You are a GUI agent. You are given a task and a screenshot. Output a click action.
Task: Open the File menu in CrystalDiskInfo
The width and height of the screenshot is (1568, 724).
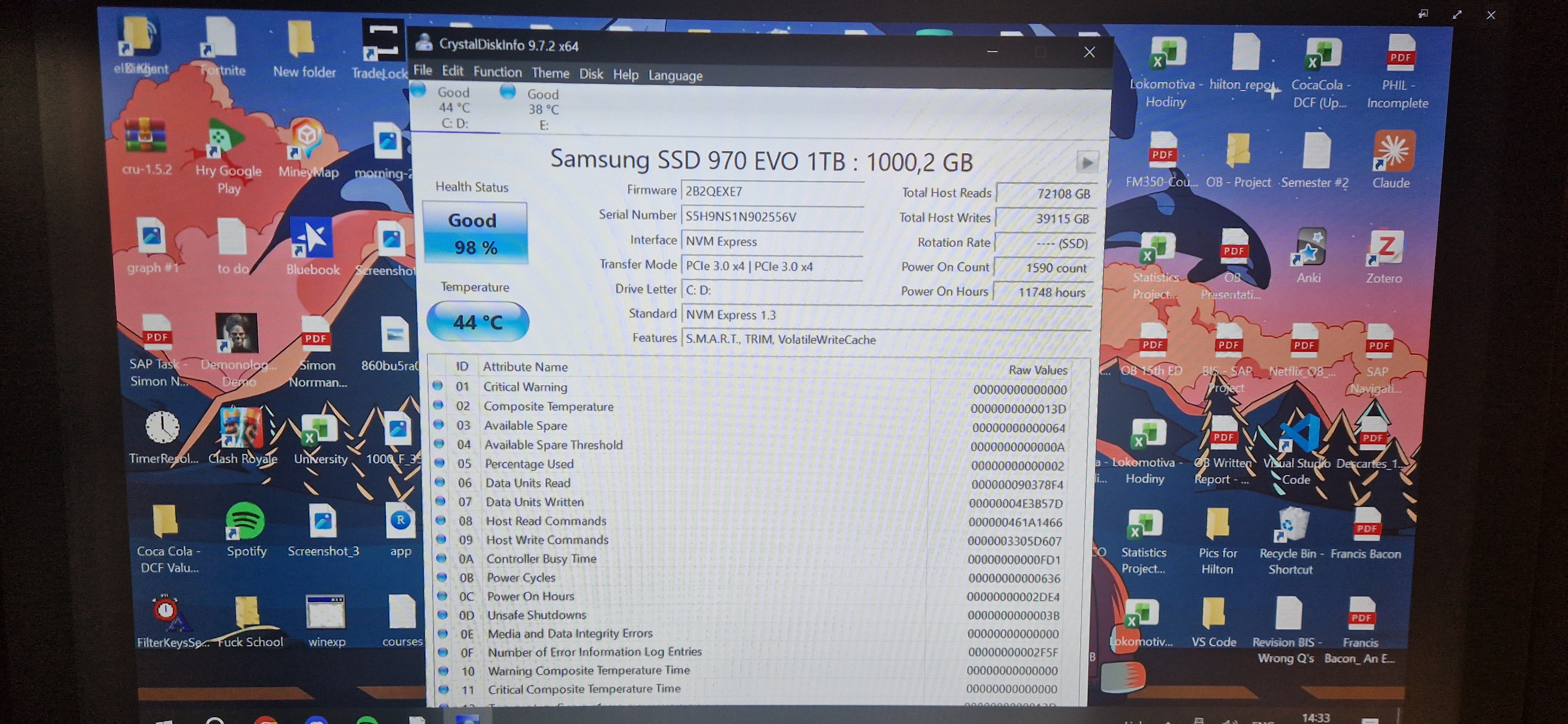pos(423,71)
